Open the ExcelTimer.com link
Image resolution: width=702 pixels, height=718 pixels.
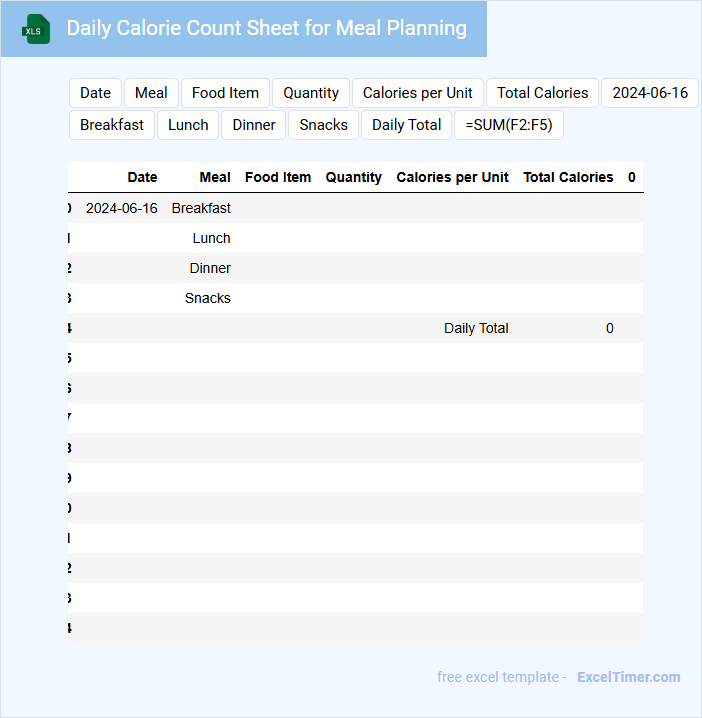(628, 677)
